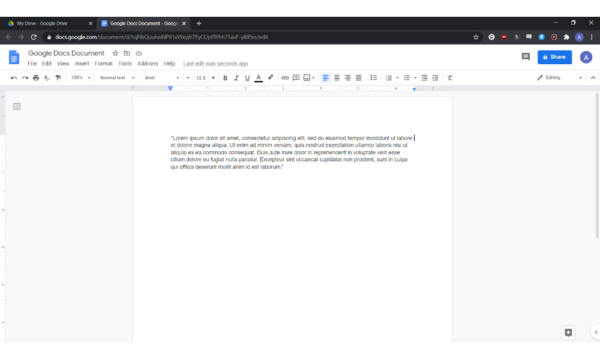Viewport: 600px width, 360px height.
Task: Apply numbered list formatting
Action: 389,78
